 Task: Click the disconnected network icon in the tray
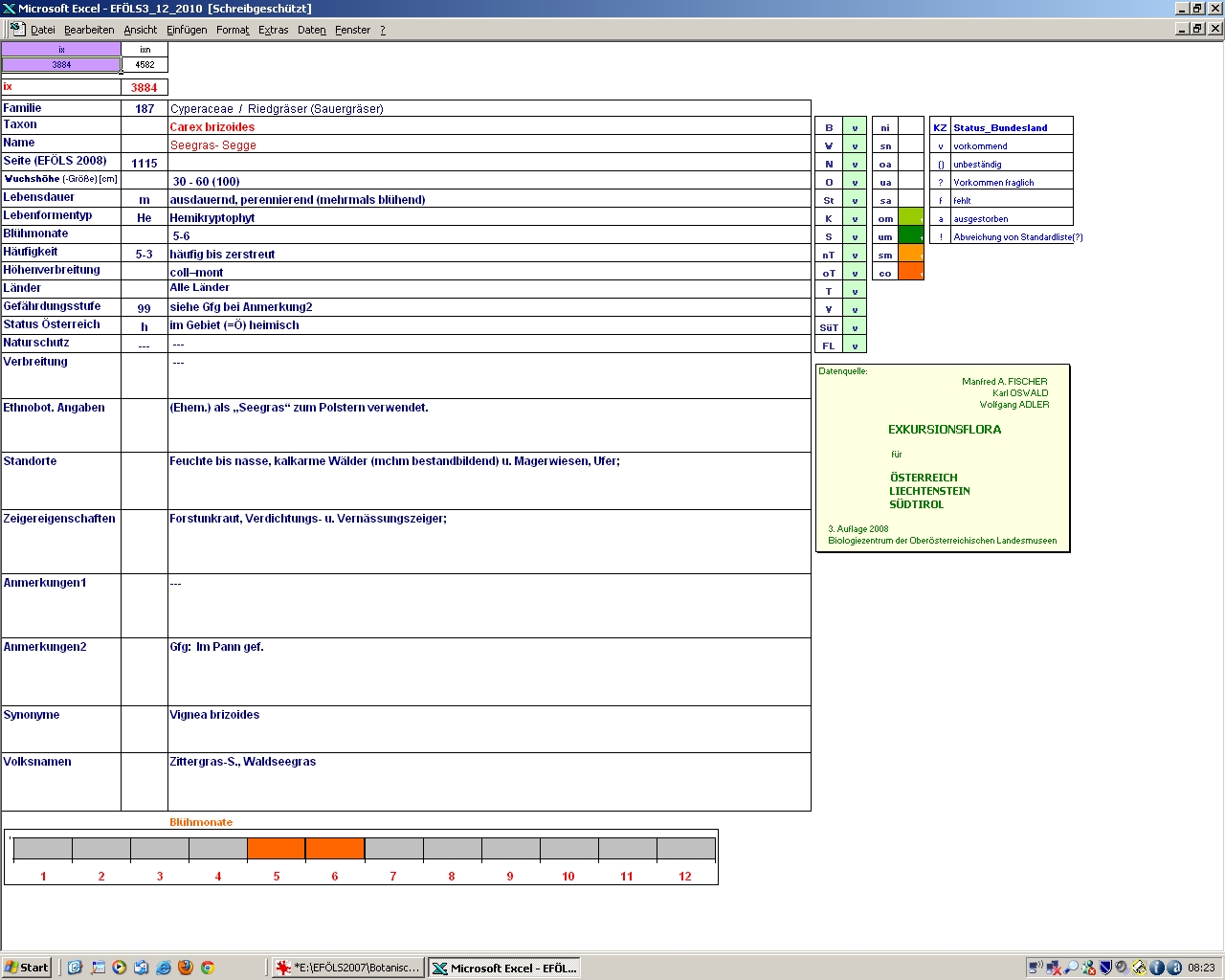1053,968
